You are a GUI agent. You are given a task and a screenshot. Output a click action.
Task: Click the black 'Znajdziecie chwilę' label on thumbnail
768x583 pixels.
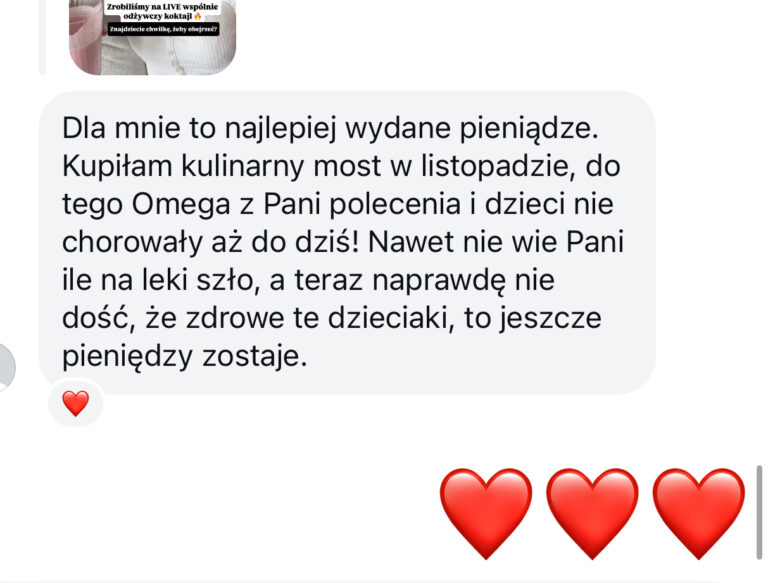(164, 29)
